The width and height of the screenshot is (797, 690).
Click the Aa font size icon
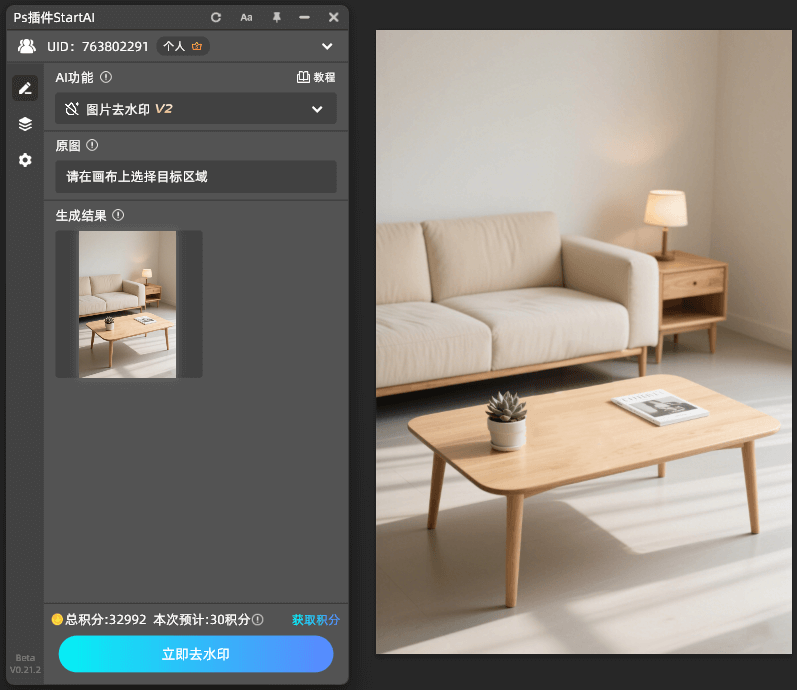246,18
